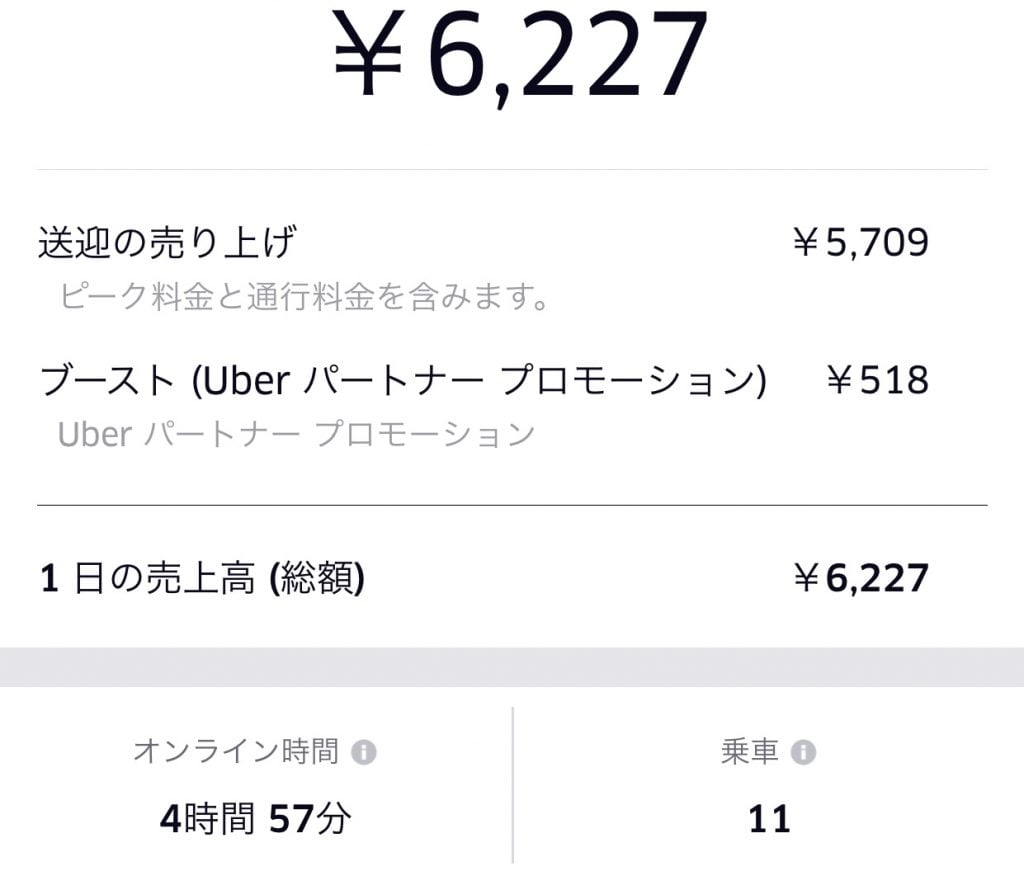Tap the オンライン時間 label
The width and height of the screenshot is (1024, 871).
[x=236, y=752]
